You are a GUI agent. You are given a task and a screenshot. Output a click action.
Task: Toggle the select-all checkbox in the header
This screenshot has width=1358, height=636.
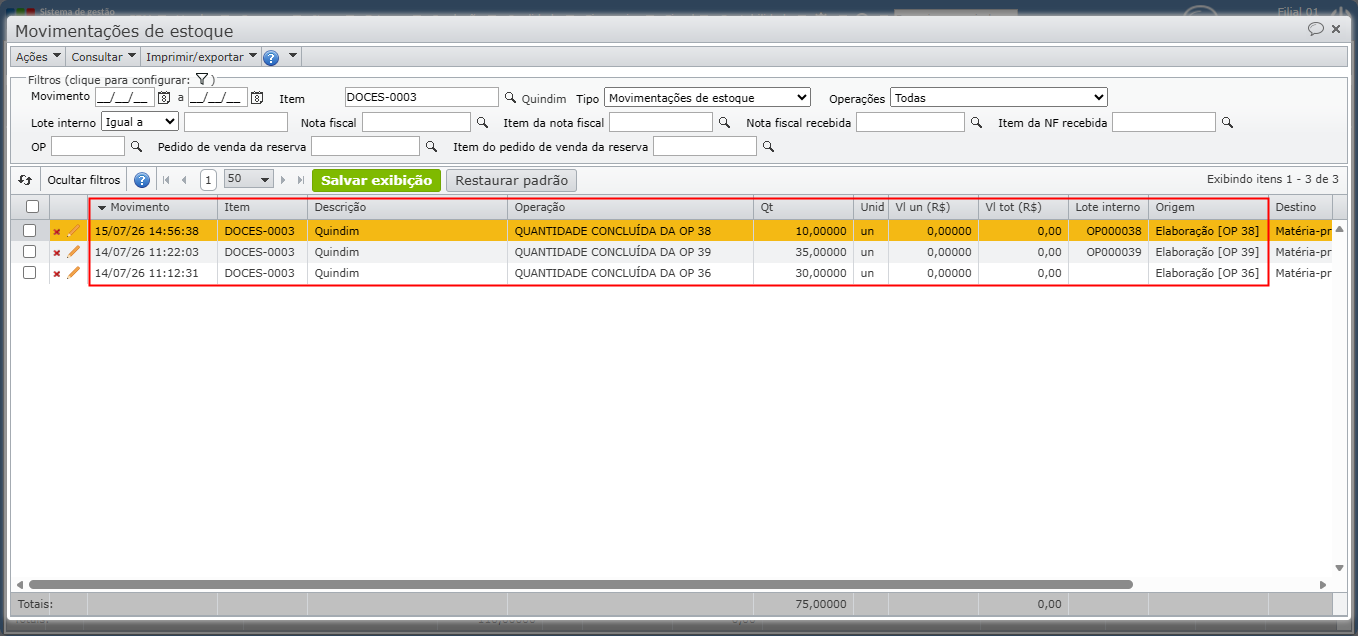click(x=32, y=207)
